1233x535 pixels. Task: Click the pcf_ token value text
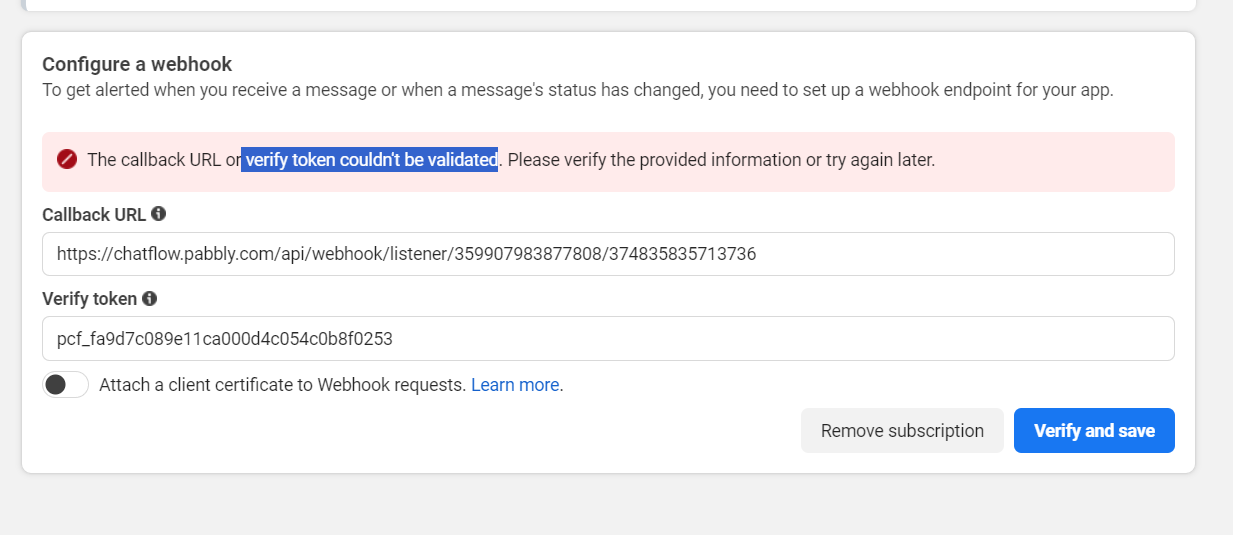coord(224,339)
